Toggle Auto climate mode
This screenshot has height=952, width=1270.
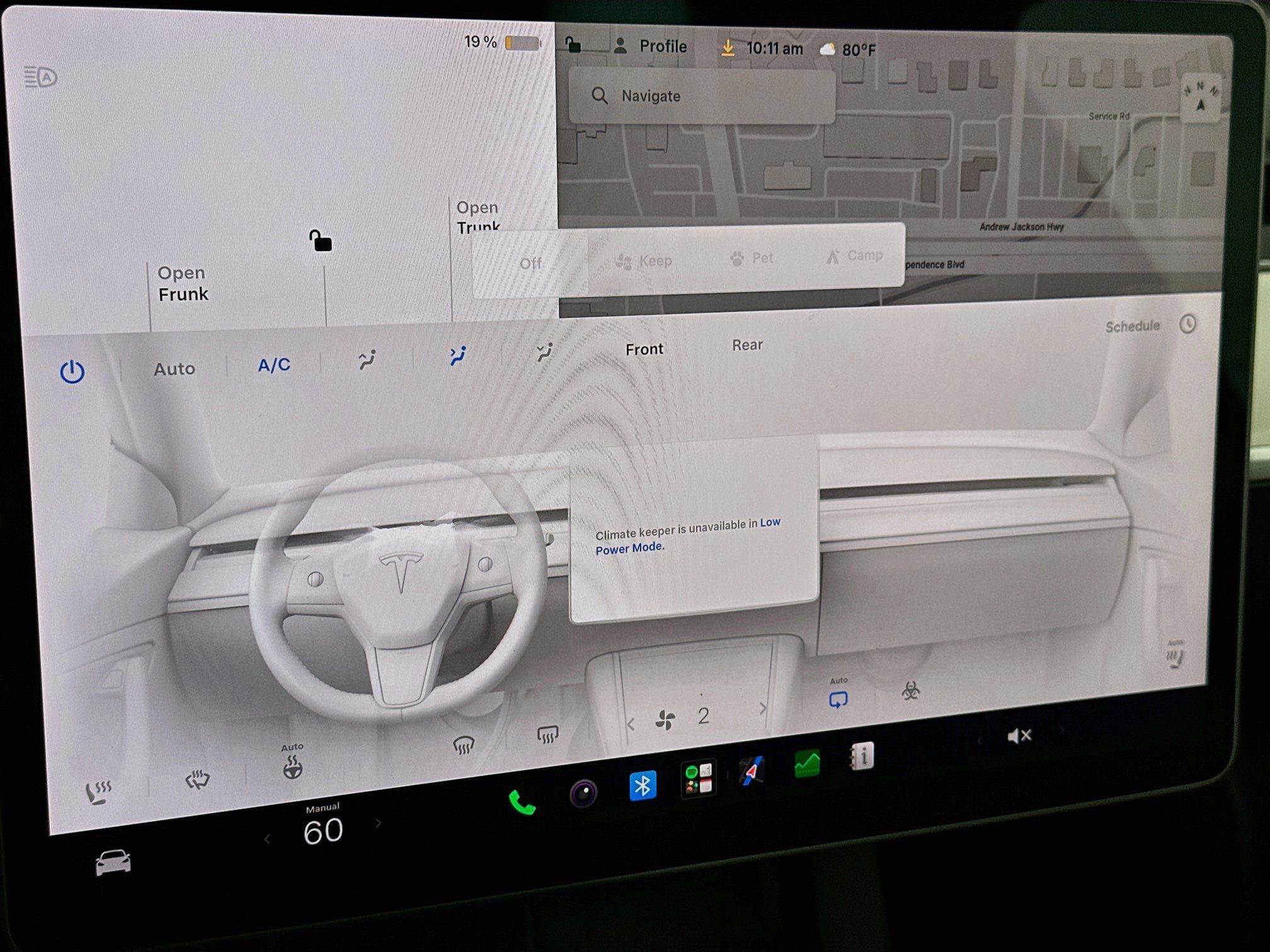click(174, 368)
